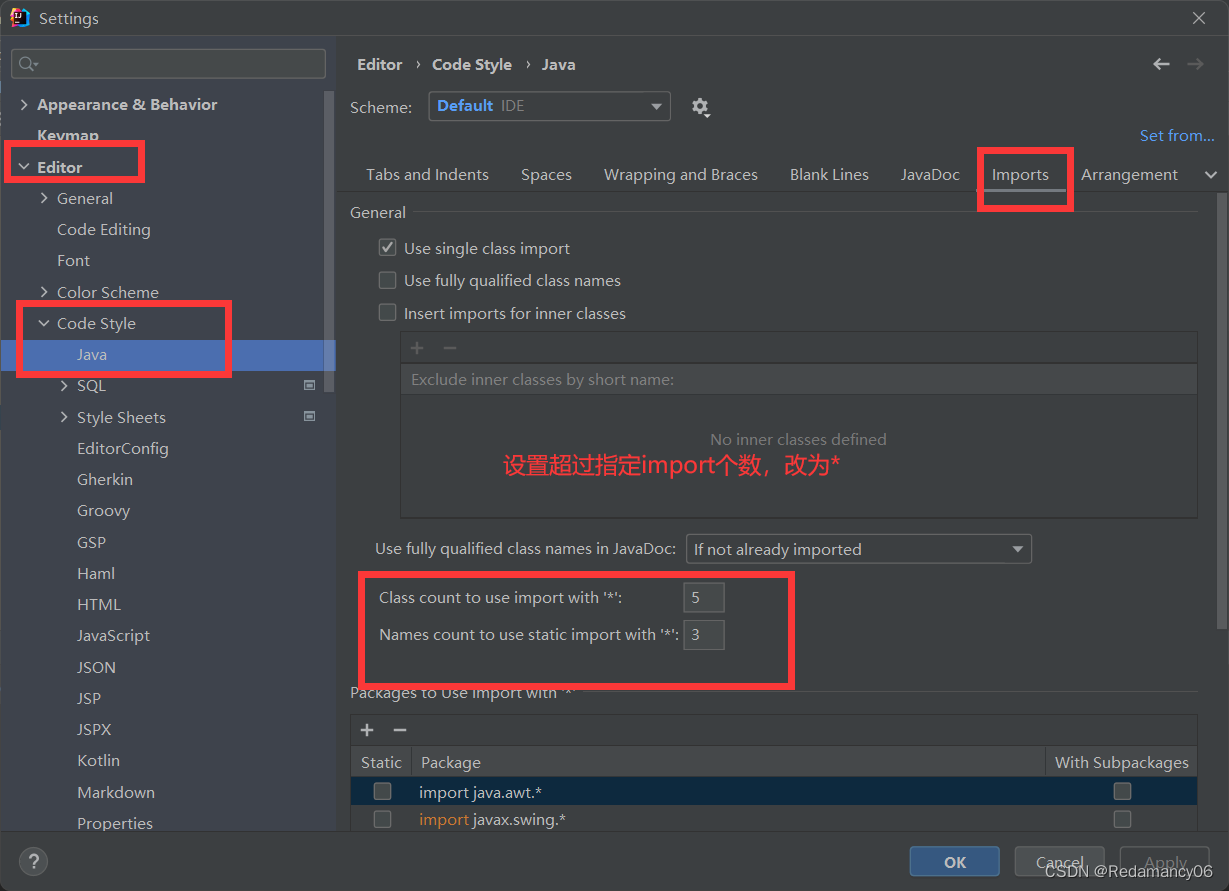This screenshot has height=891, width=1229.
Task: Select Font in the settings tree
Action: pyautogui.click(x=73, y=260)
